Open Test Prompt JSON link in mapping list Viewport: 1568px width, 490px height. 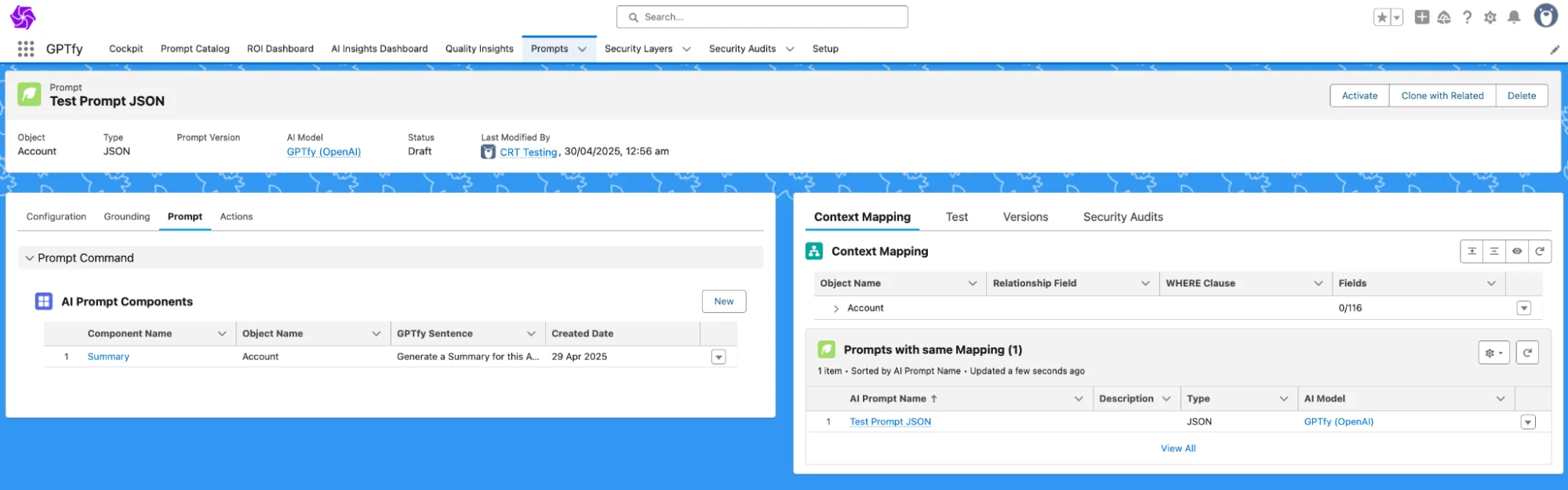click(890, 422)
